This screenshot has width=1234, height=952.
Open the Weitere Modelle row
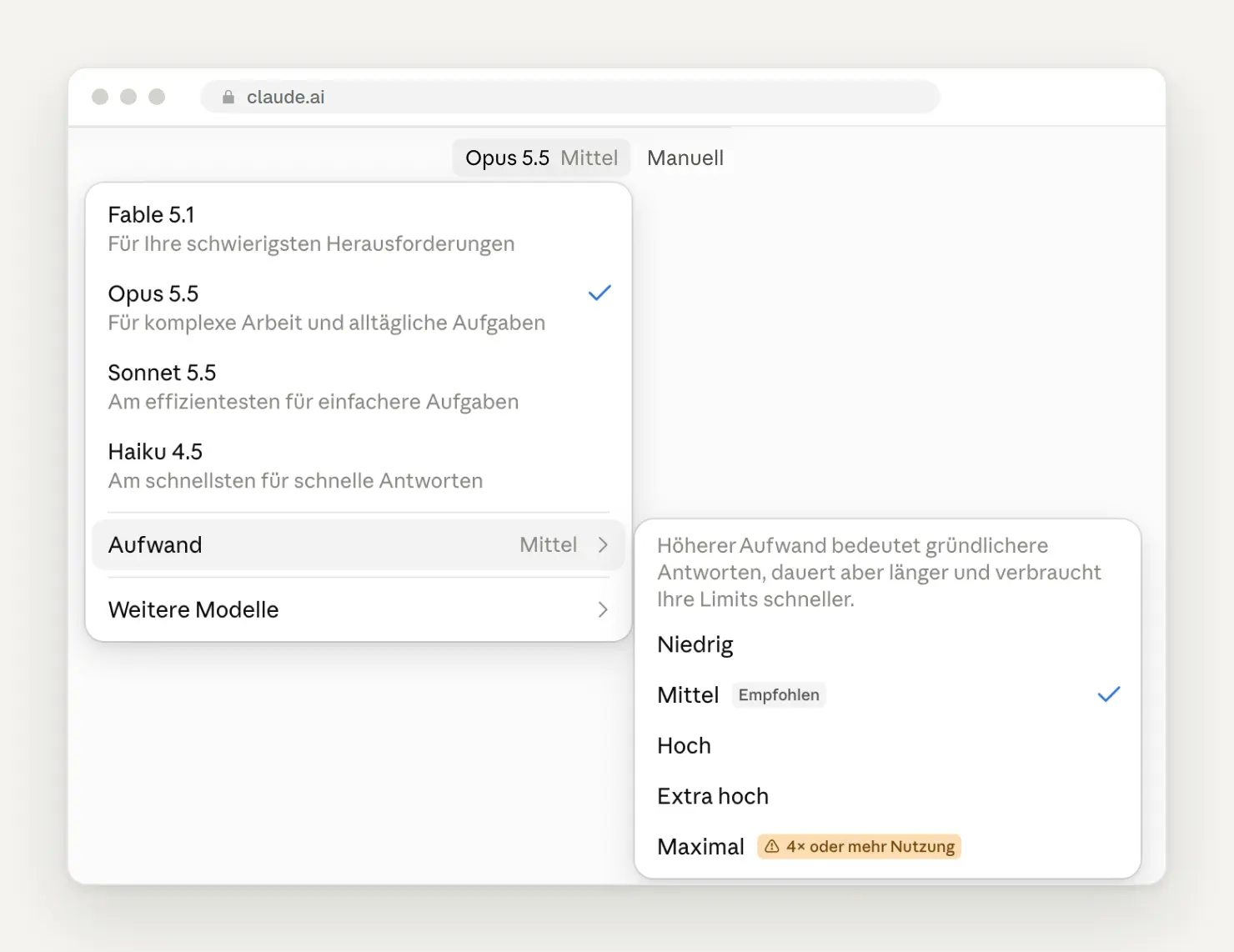(x=359, y=609)
